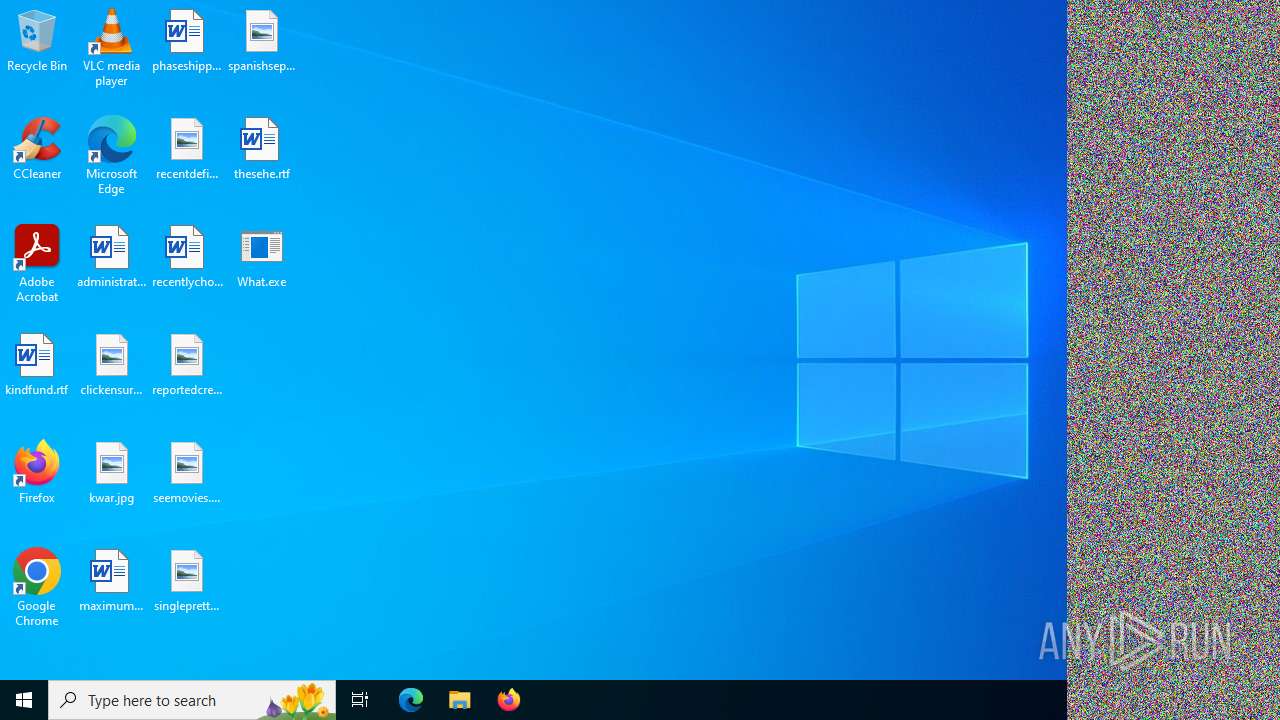This screenshot has width=1280, height=720.
Task: Select the thesehe.rtf document
Action: [261, 149]
